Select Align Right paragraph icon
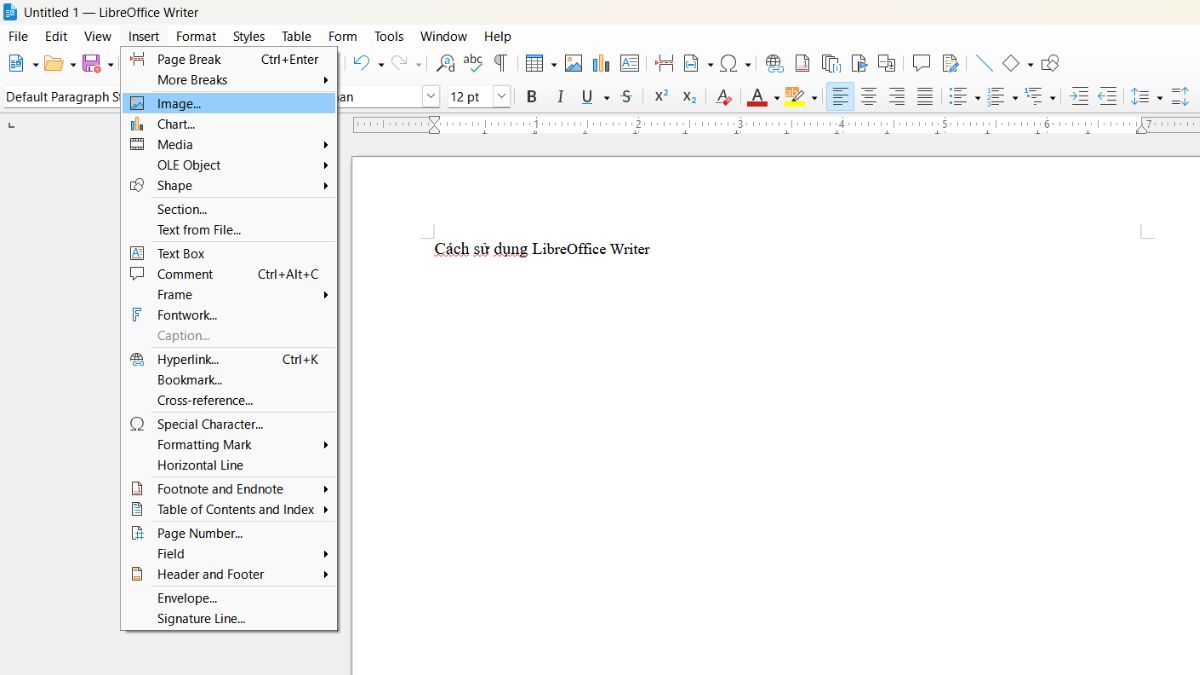Image resolution: width=1200 pixels, height=675 pixels. click(897, 97)
